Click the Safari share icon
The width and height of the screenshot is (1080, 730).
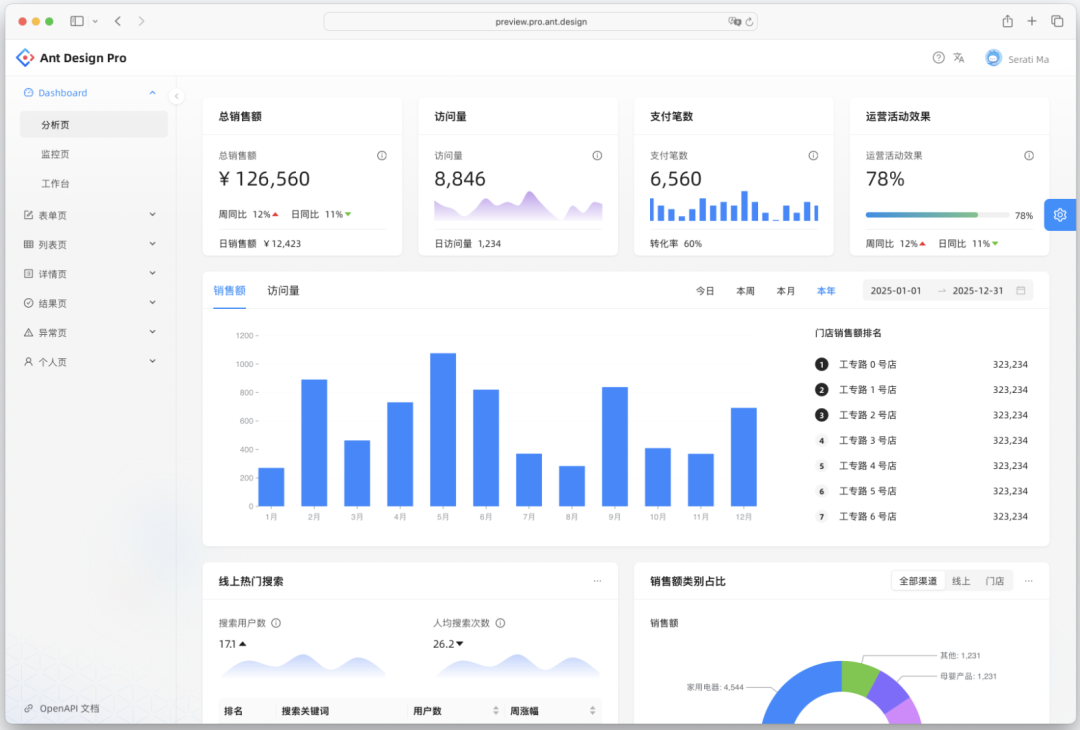pos(1008,21)
